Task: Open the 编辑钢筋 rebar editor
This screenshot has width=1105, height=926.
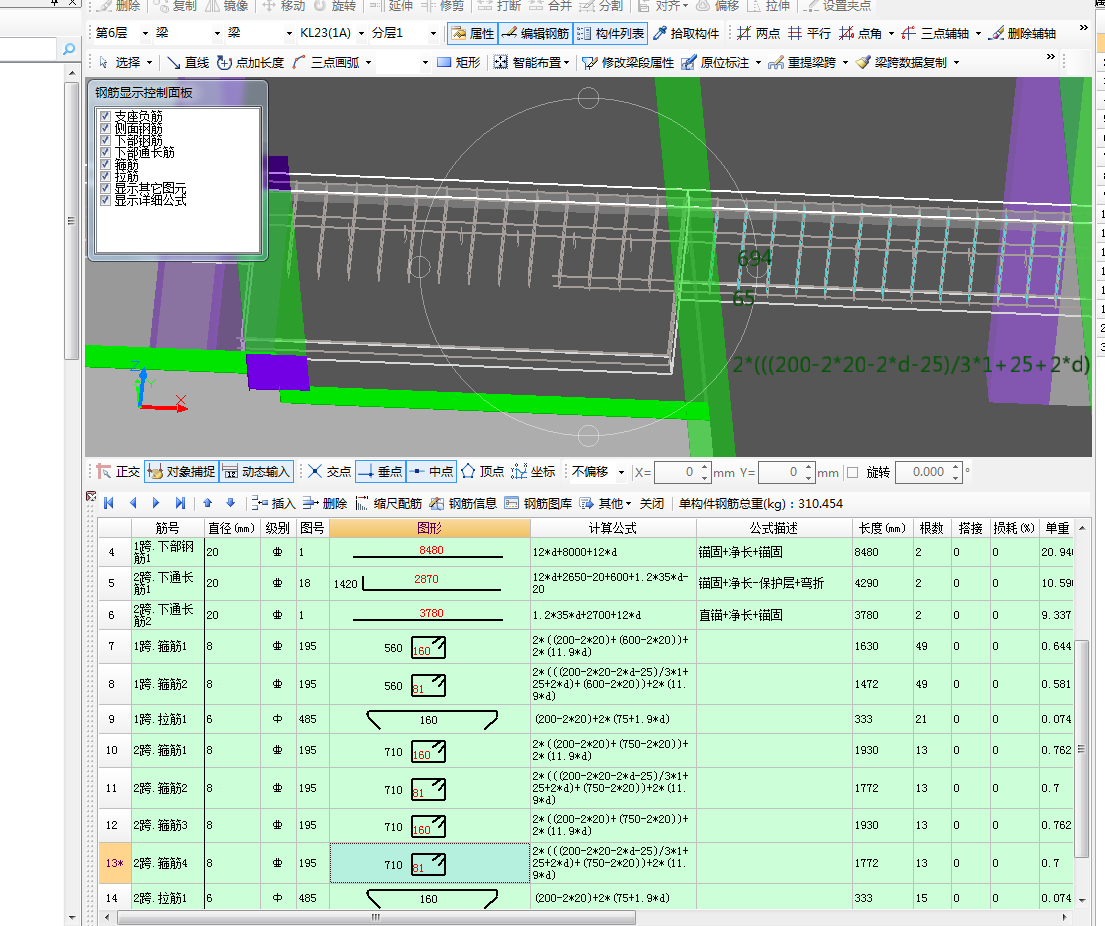Action: click(x=536, y=33)
